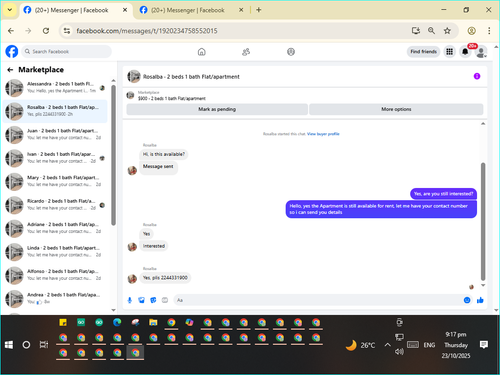Open the Juan chat in the list

tap(55, 134)
